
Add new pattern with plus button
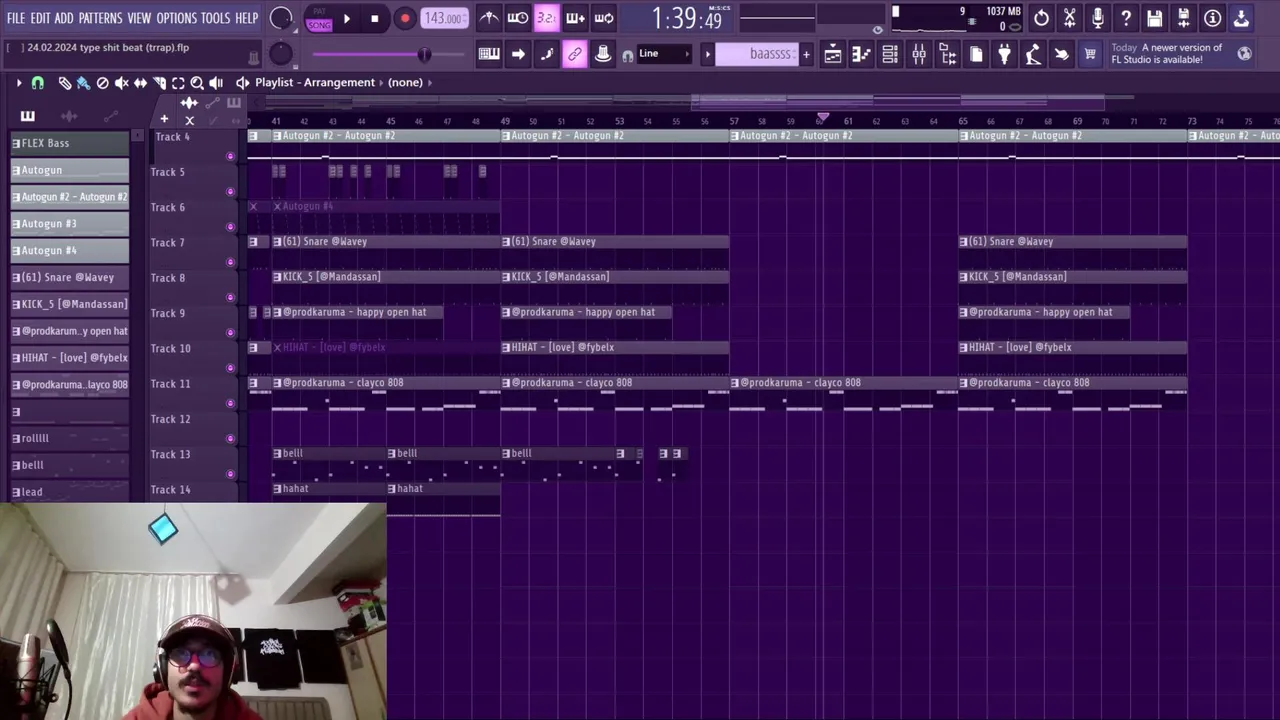(x=806, y=54)
